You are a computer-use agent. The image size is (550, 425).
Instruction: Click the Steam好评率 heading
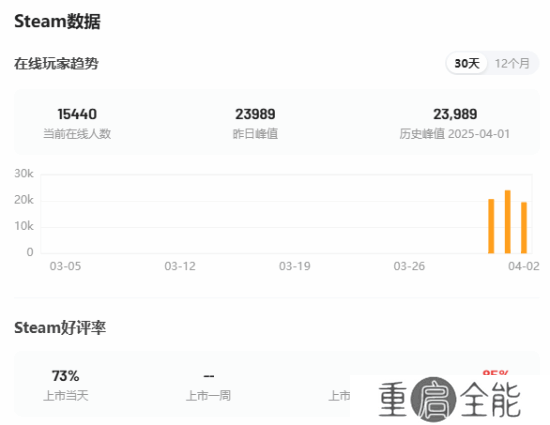60,328
